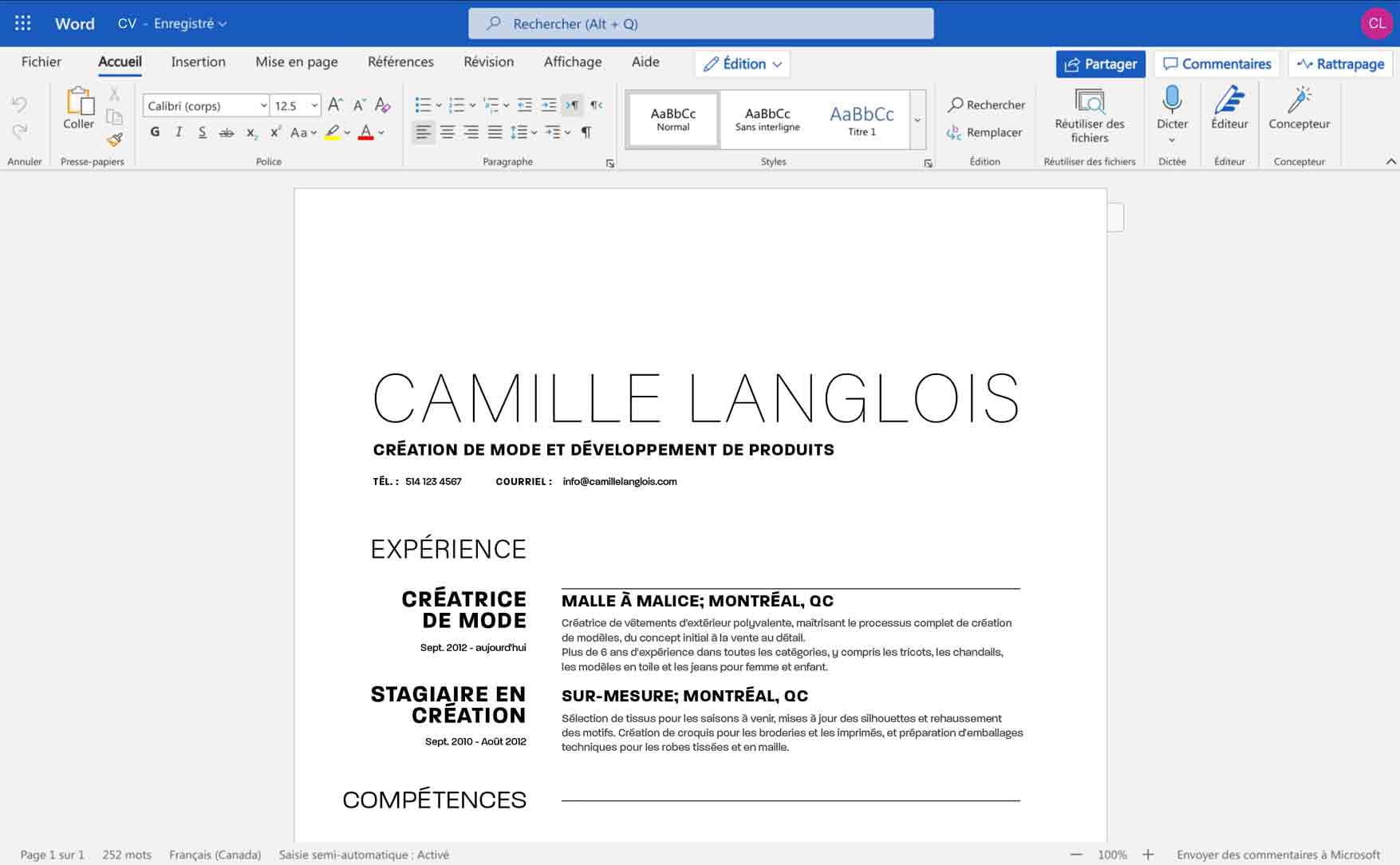This screenshot has height=865, width=1400.
Task: Open the font color picker arrow
Action: 381,132
